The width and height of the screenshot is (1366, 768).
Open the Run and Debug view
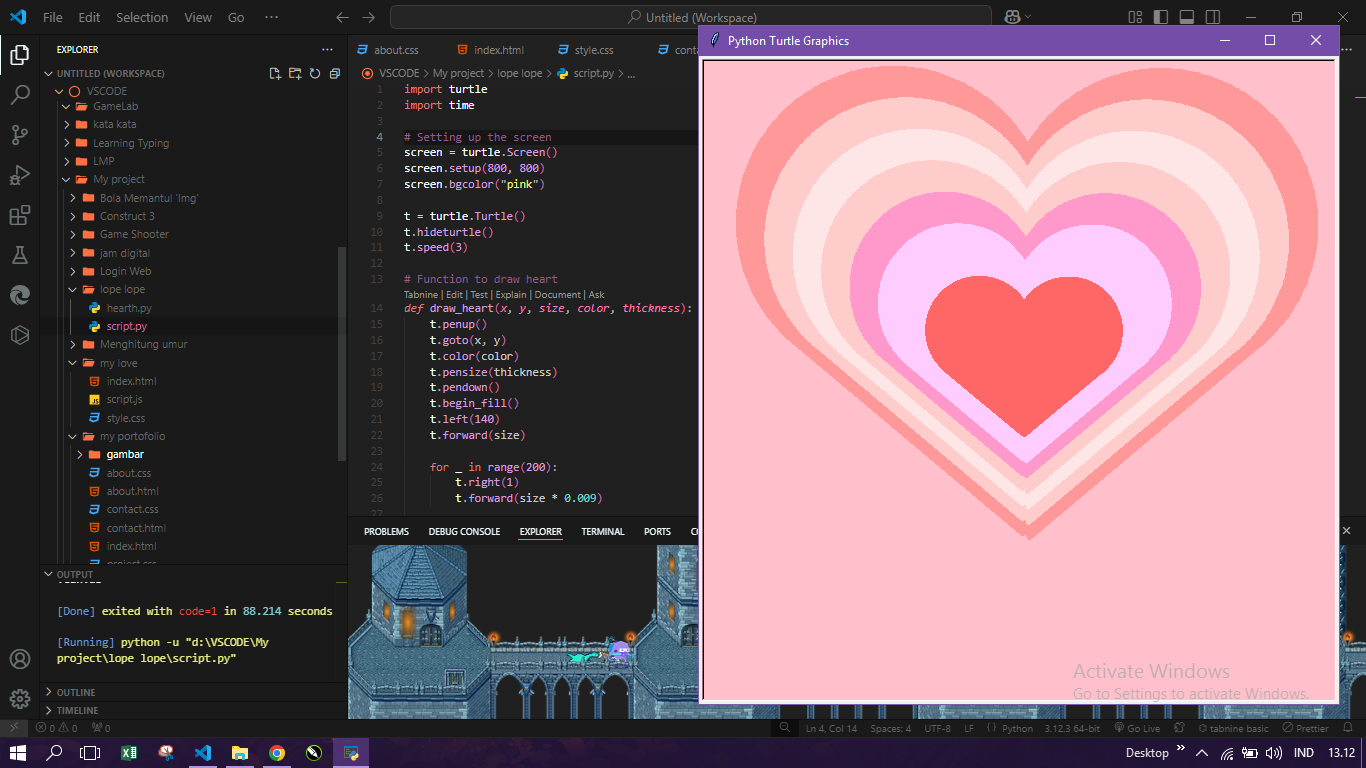click(20, 175)
